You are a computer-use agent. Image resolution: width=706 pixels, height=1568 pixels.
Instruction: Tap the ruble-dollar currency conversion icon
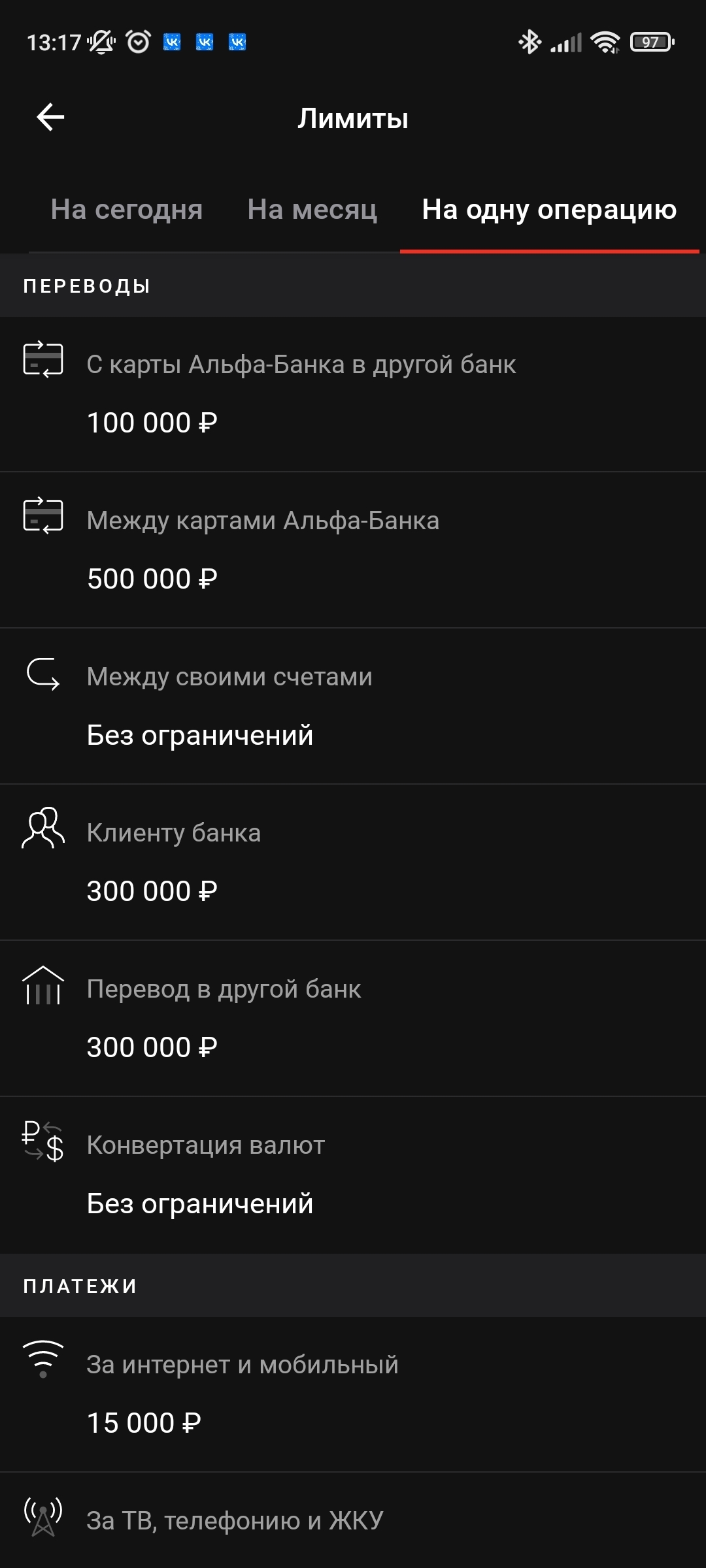pos(43,1141)
